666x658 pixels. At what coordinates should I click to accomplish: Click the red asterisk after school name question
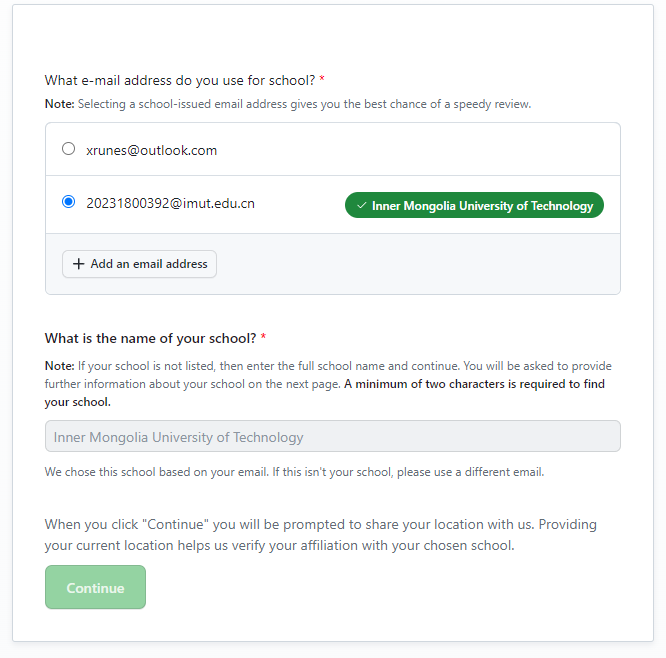point(263,337)
